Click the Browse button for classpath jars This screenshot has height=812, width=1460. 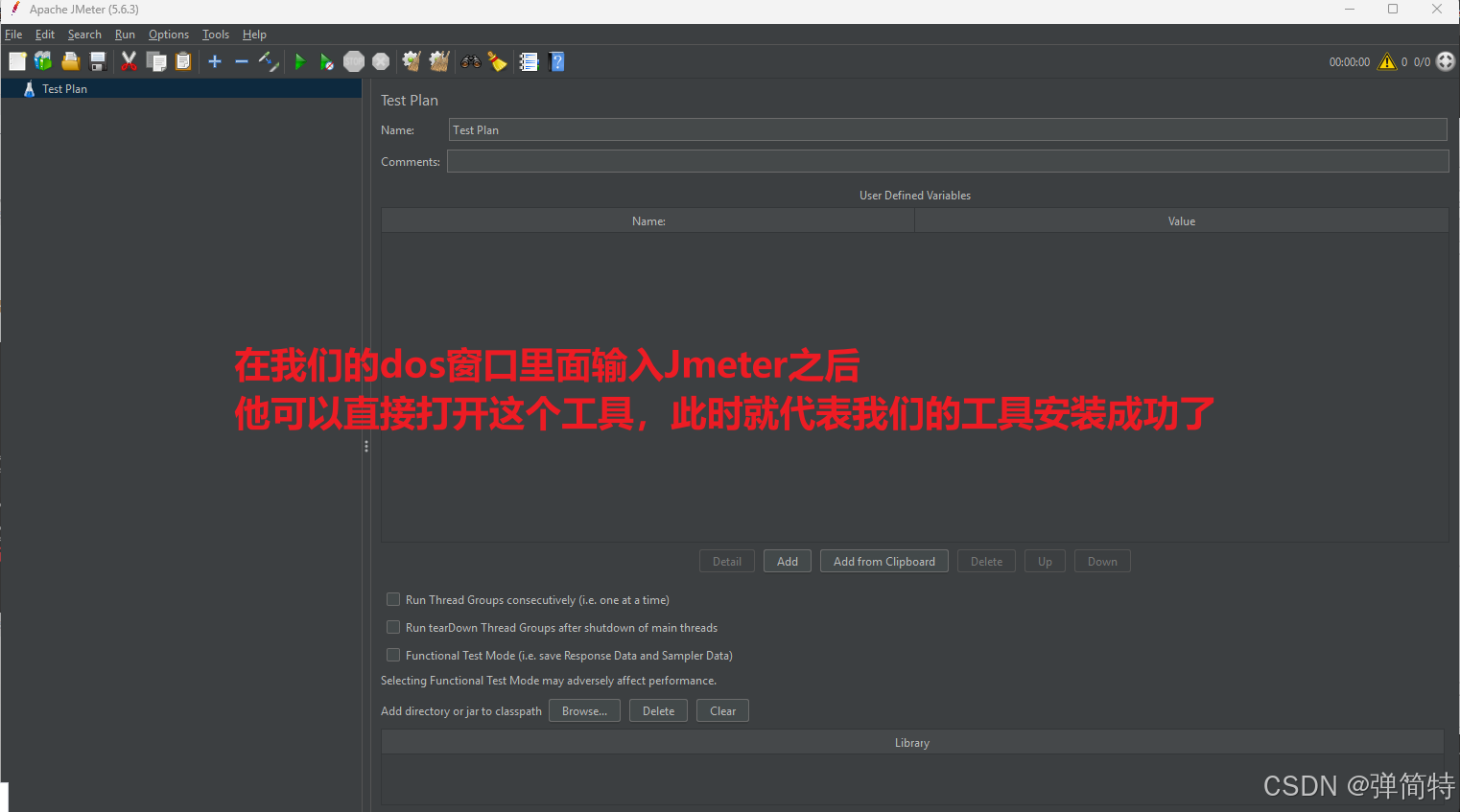584,710
